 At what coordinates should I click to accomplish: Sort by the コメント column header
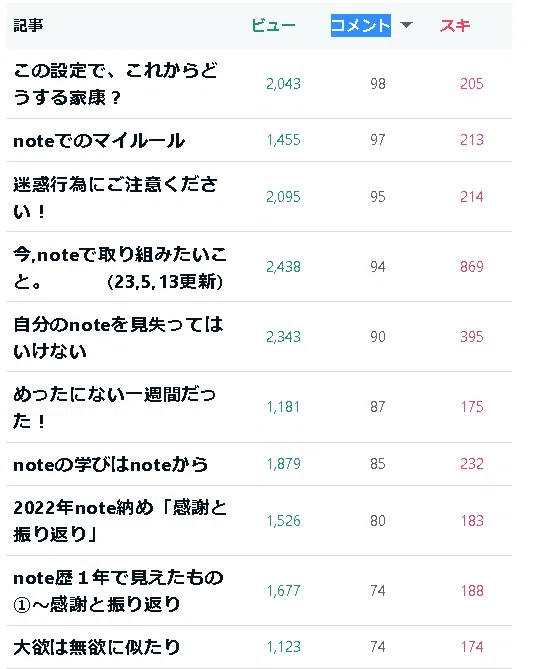pyautogui.click(x=361, y=26)
